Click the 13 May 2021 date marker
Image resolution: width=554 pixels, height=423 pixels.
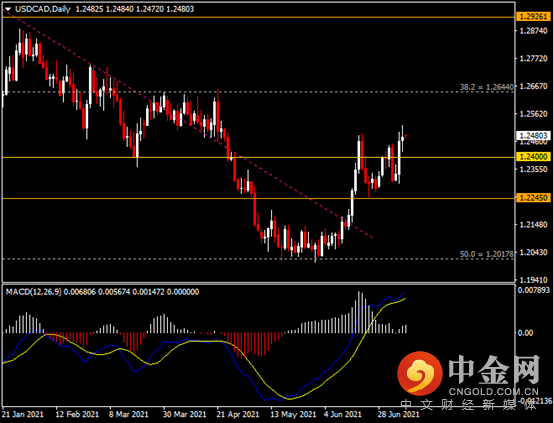tap(293, 414)
